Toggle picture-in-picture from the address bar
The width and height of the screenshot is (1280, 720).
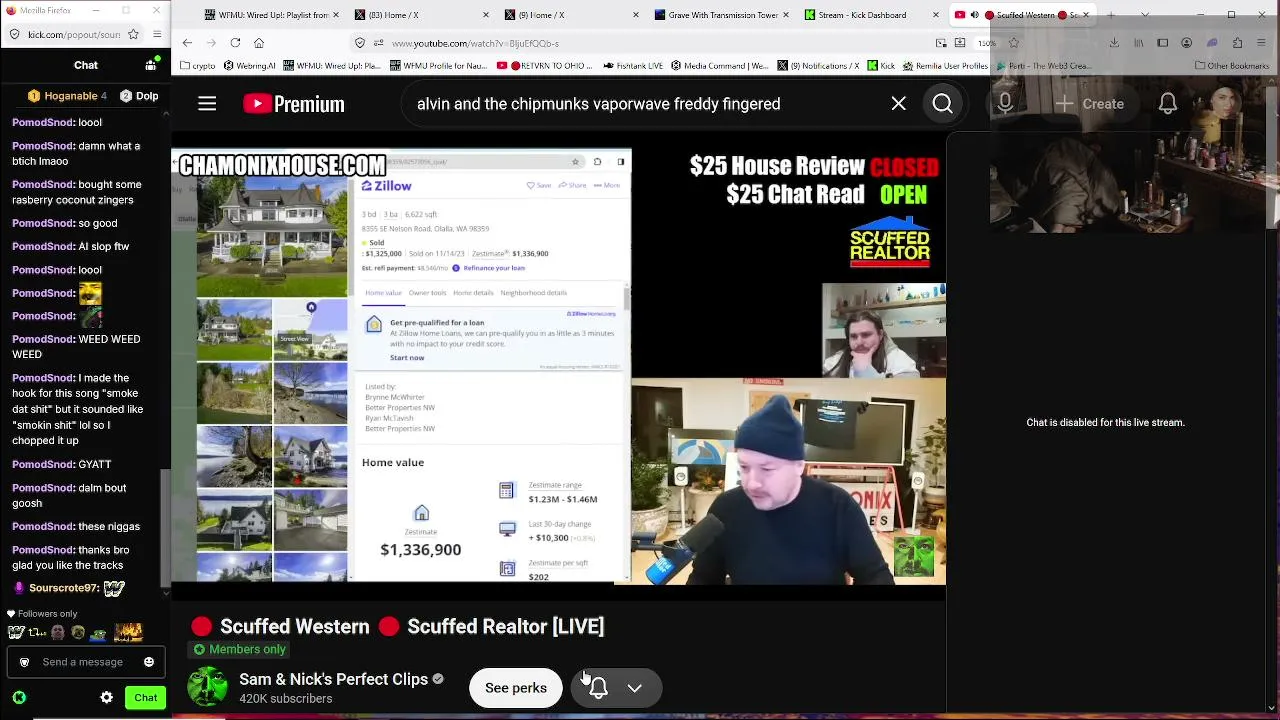tap(941, 43)
